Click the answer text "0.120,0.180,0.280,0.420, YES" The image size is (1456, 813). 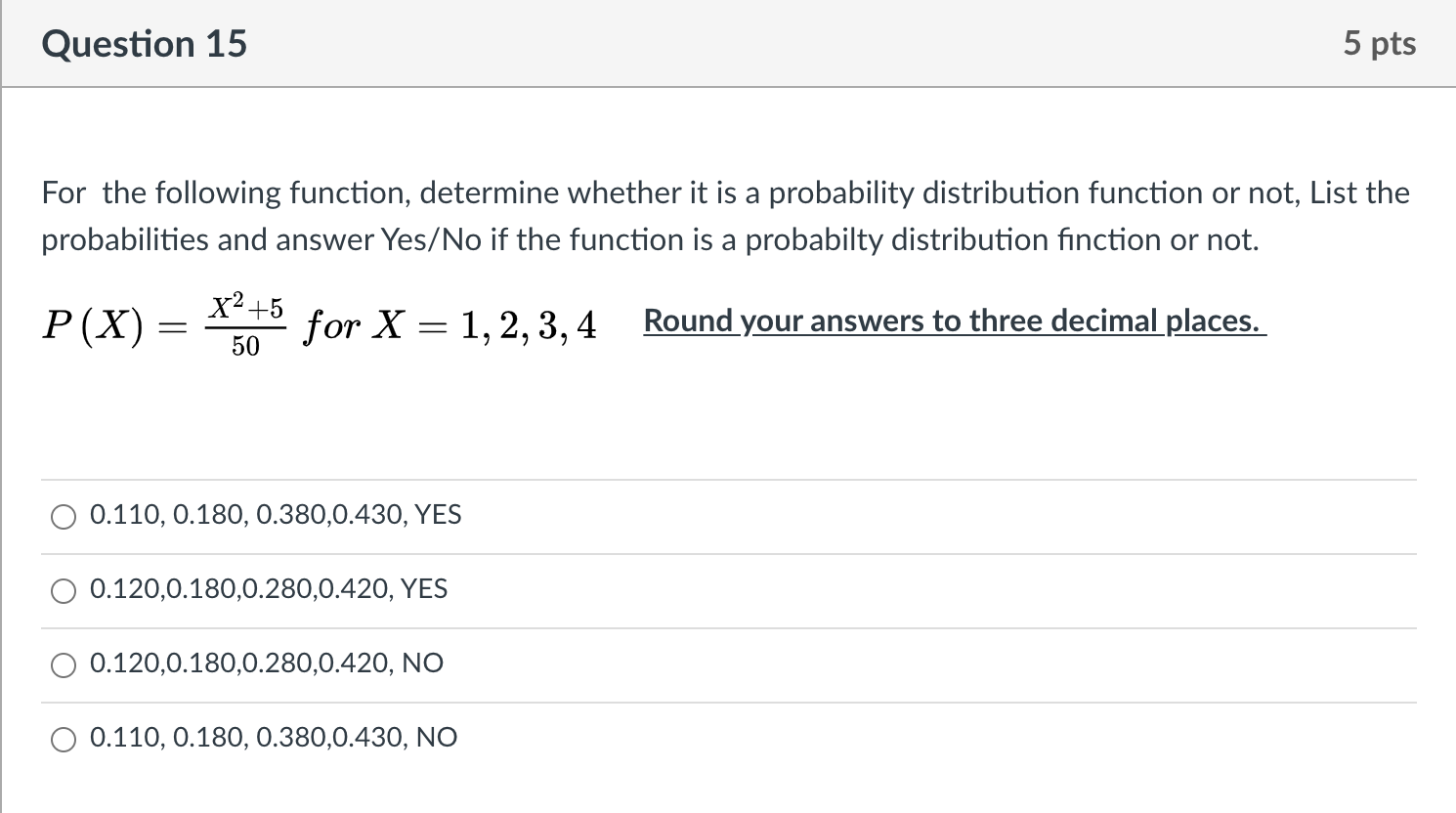[x=269, y=589]
